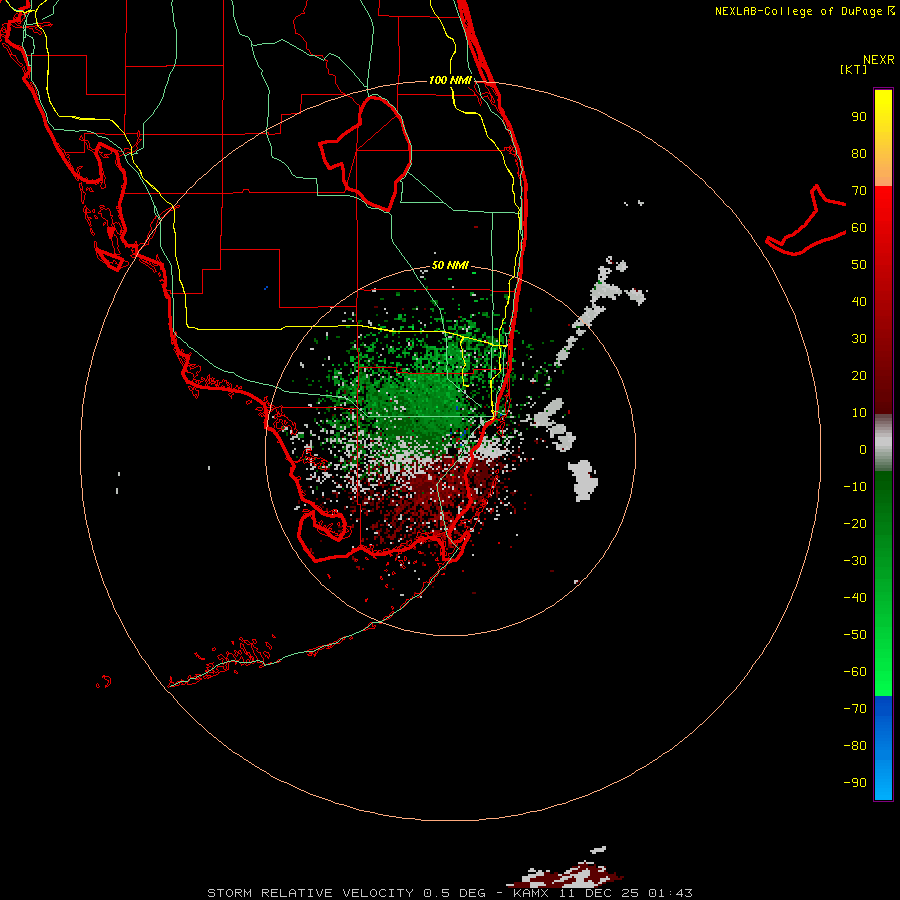Click the -40 value on velocity scale
Viewport: 900px width, 900px height.
click(x=855, y=598)
